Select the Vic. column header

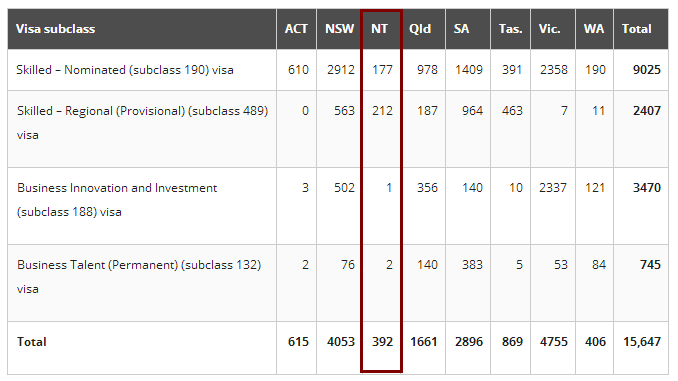tap(550, 29)
